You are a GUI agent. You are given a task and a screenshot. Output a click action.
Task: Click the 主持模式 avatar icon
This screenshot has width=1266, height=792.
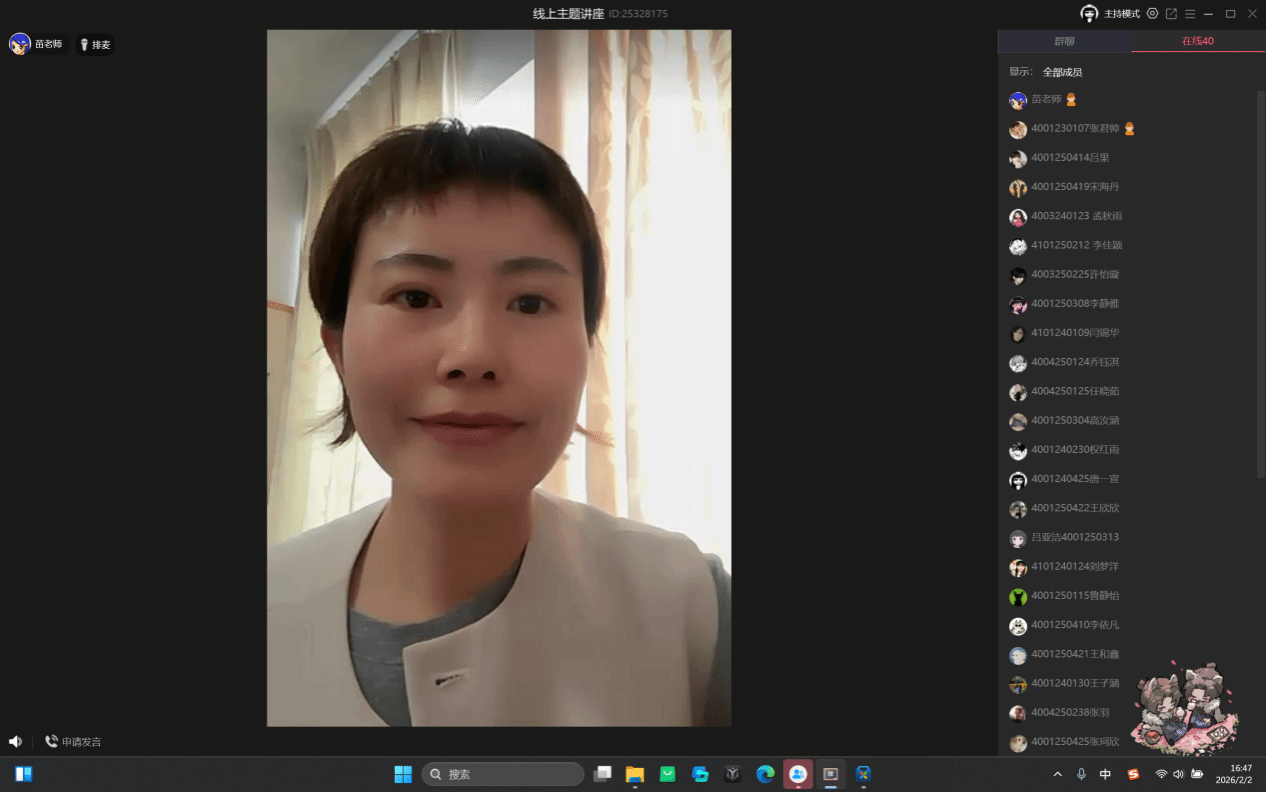pyautogui.click(x=1089, y=14)
